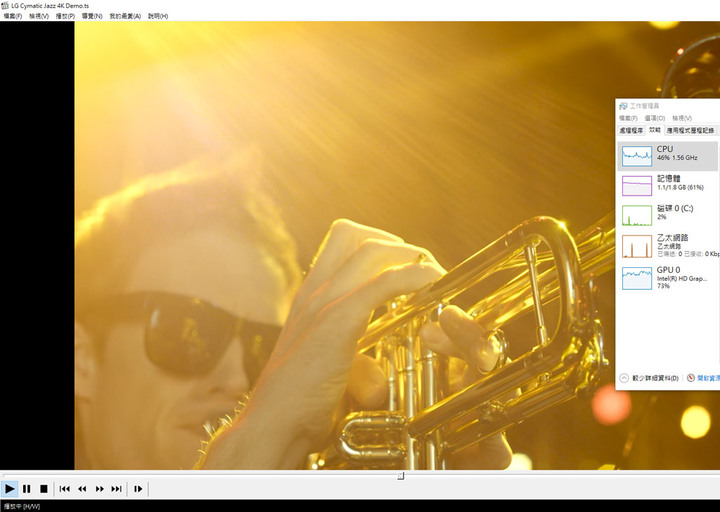Click the frame step button
The image size is (720, 512).
tap(138, 488)
